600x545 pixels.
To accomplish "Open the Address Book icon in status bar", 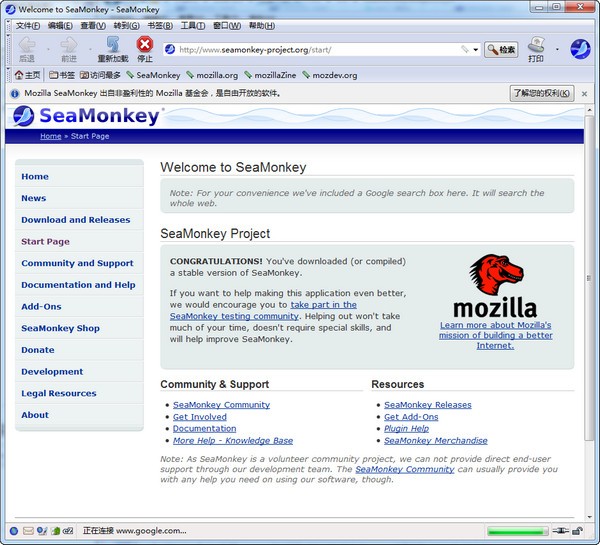I will coord(56,531).
